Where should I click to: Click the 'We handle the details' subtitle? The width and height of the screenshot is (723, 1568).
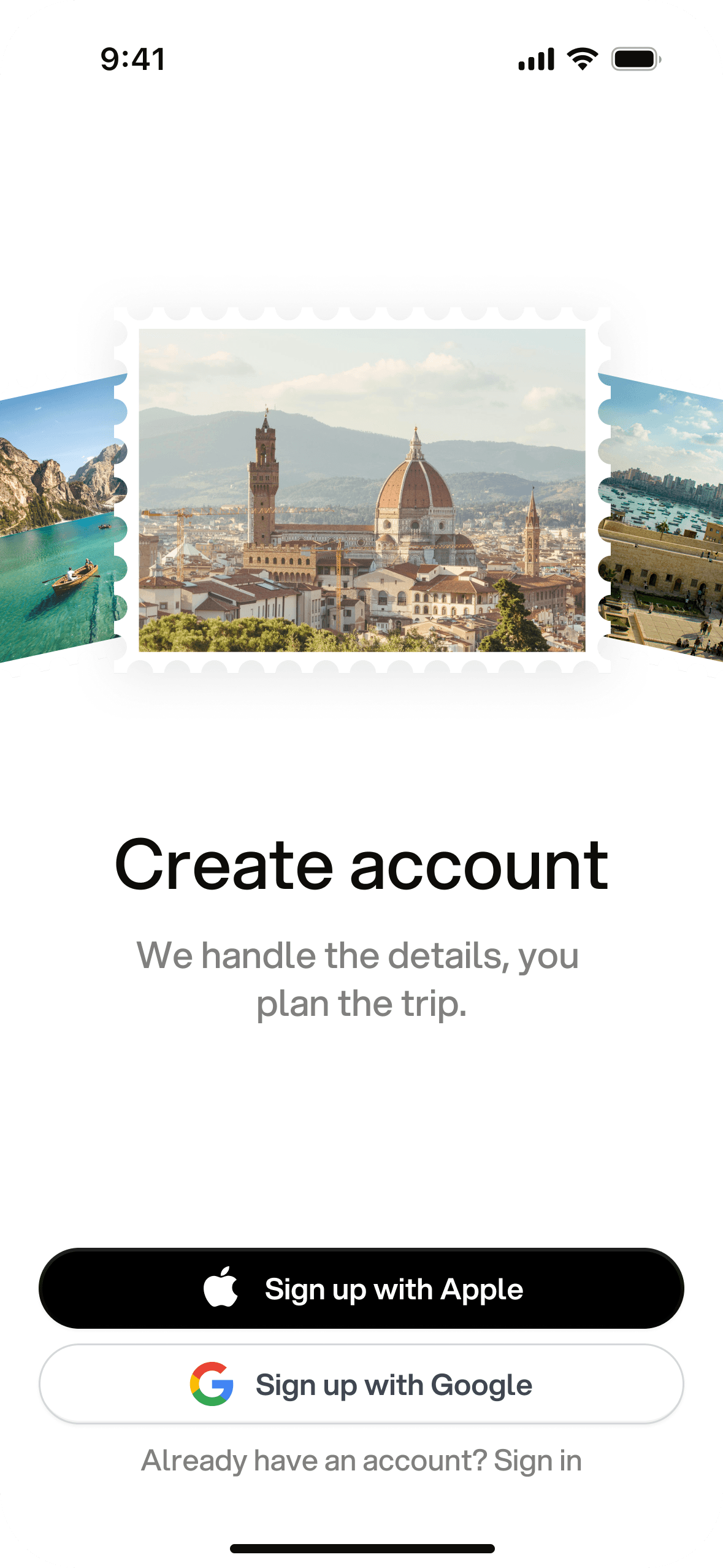[358, 979]
